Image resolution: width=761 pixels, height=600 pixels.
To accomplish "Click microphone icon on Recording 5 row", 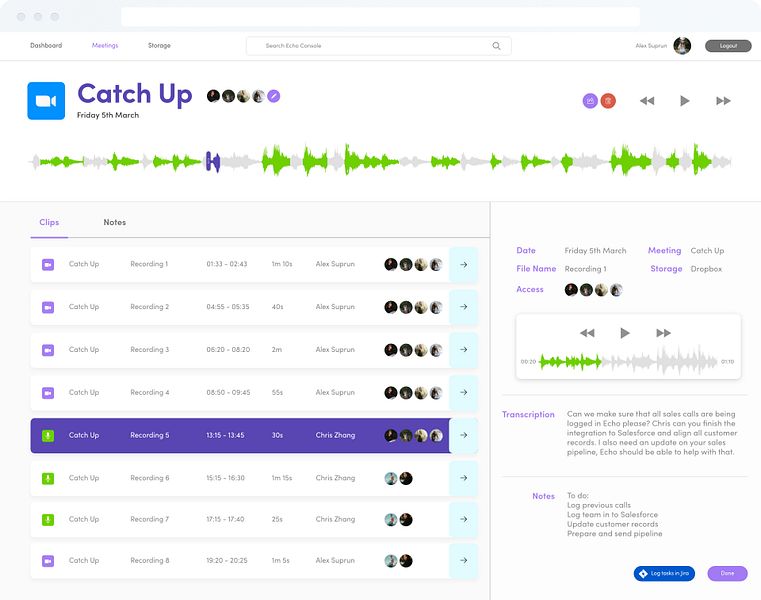I will [x=48, y=435].
